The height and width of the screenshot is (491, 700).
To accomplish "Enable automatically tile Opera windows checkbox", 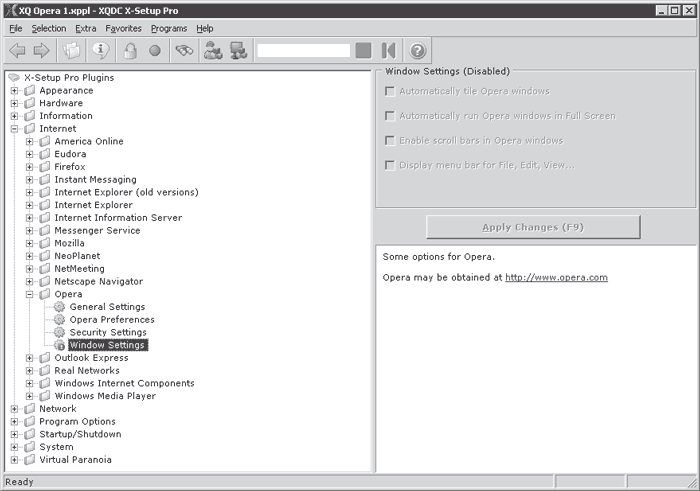I will point(389,91).
